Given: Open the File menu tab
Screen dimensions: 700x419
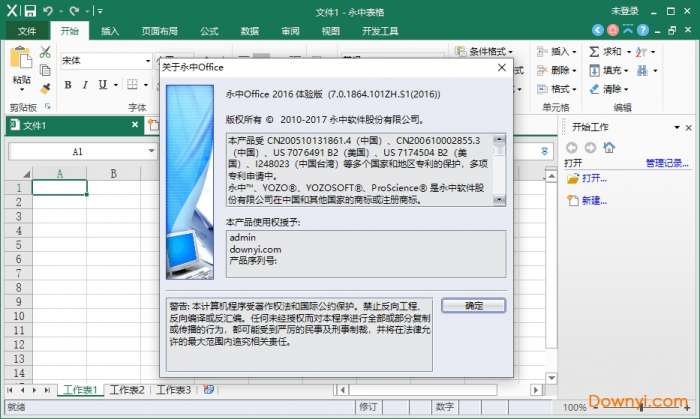Looking at the screenshot, I should (27, 31).
